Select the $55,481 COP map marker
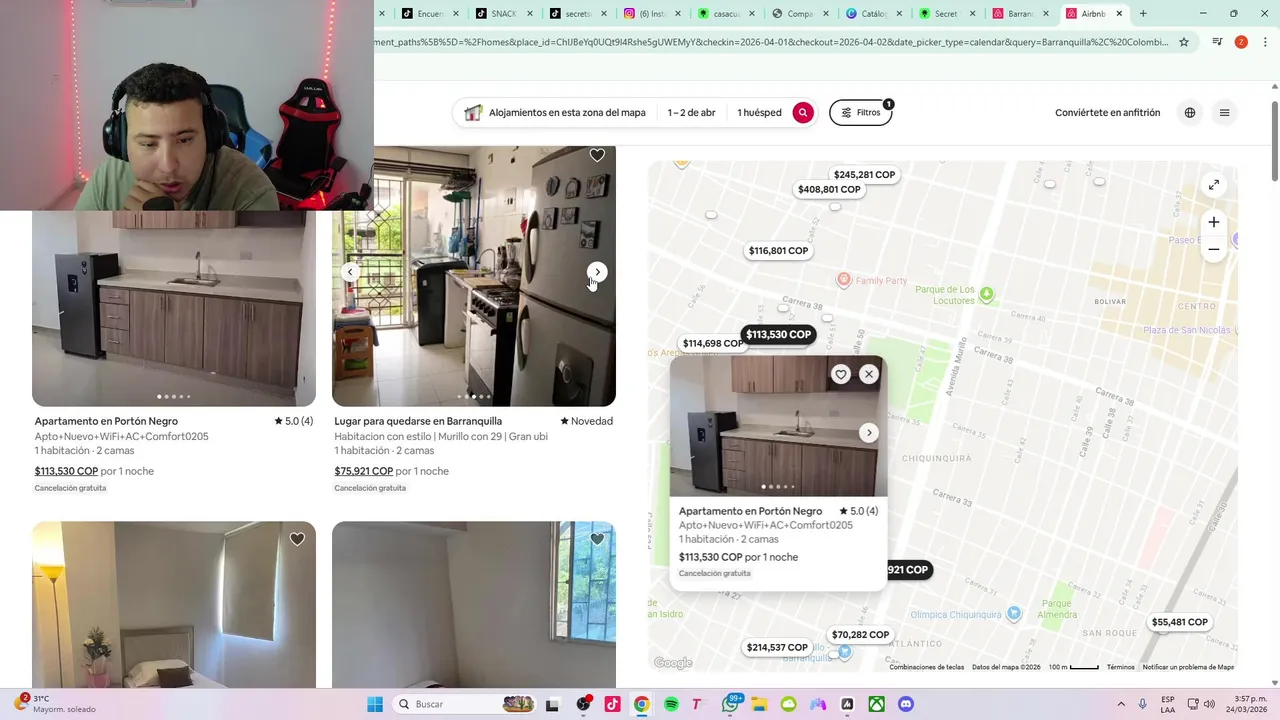The height and width of the screenshot is (720, 1280). [x=1180, y=622]
